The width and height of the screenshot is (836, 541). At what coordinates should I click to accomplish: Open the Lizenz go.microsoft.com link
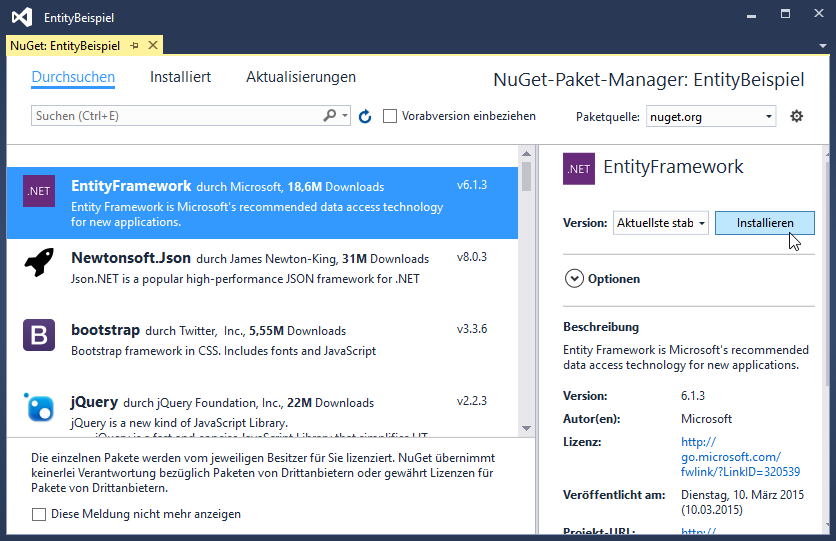click(740, 457)
